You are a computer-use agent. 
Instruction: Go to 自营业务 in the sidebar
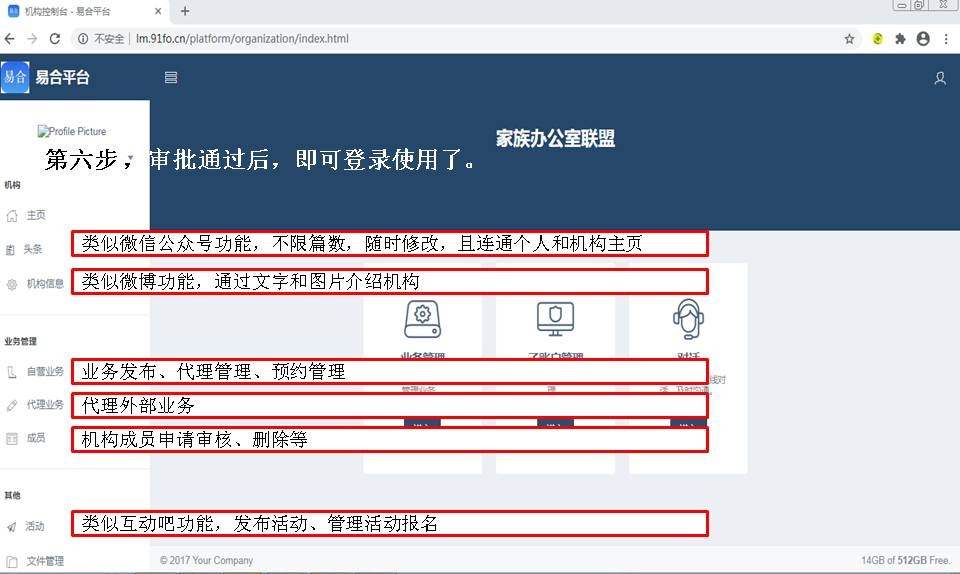coord(44,372)
